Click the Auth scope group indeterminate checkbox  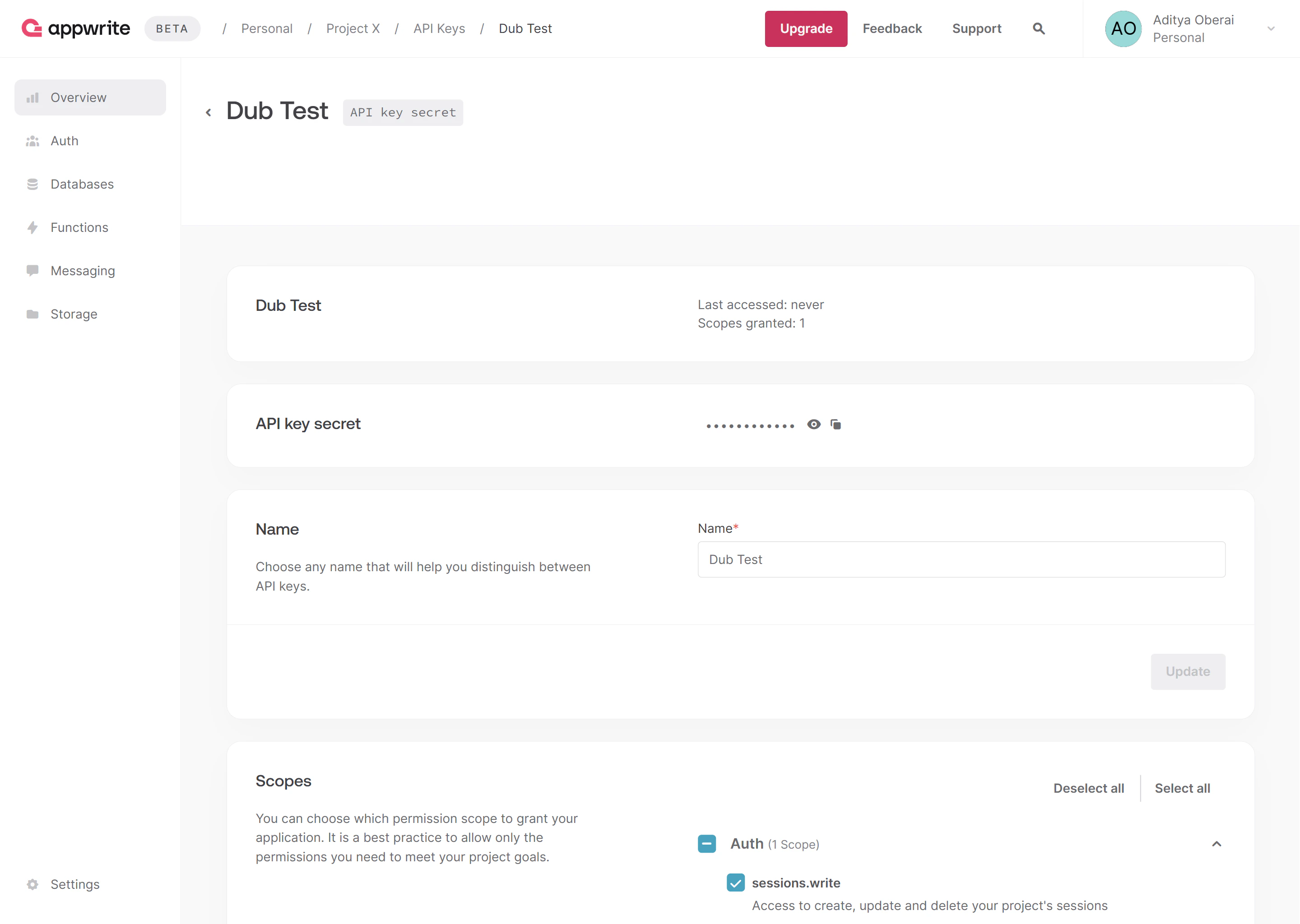pyautogui.click(x=706, y=844)
